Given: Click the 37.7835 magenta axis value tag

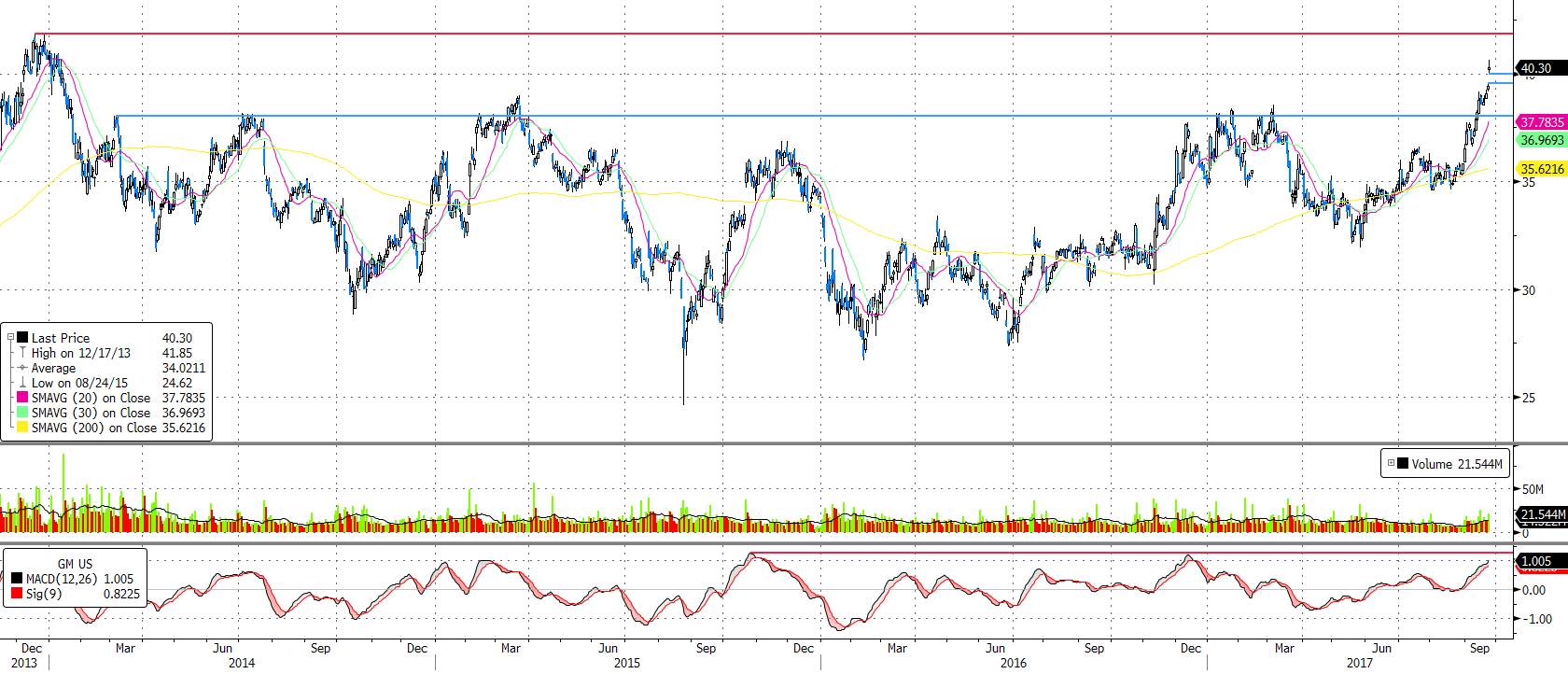Looking at the screenshot, I should 1542,122.
